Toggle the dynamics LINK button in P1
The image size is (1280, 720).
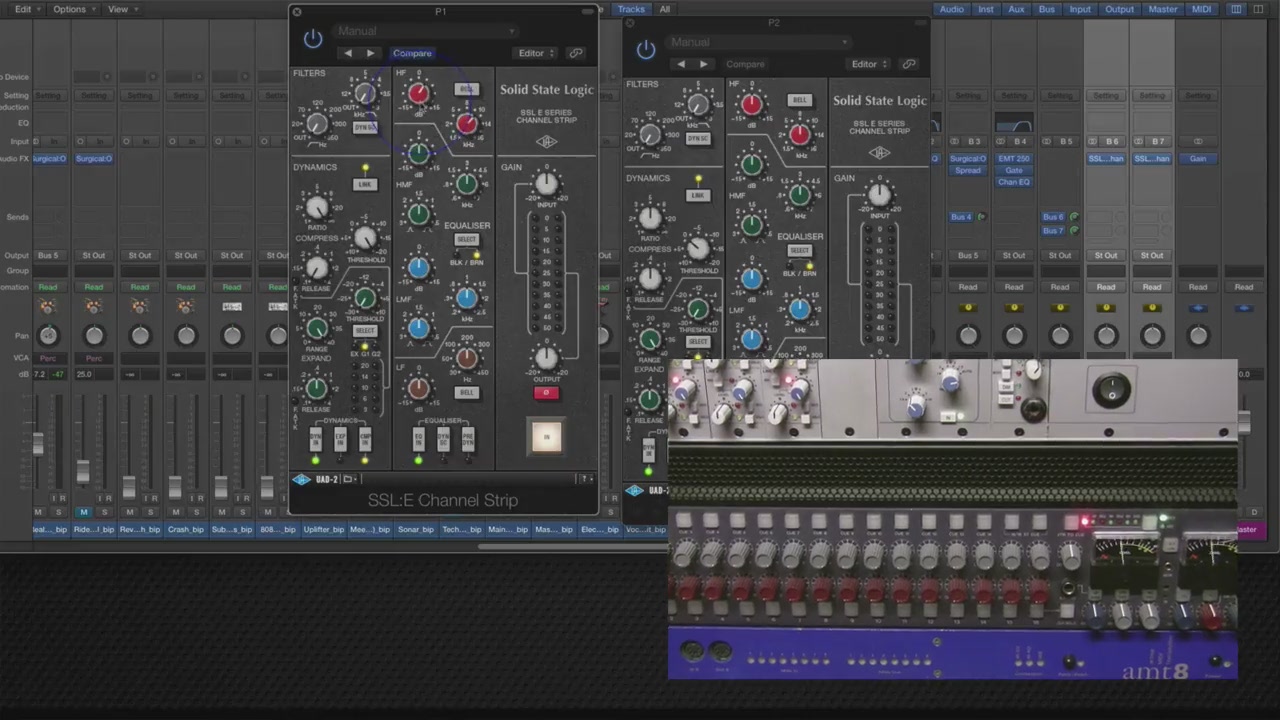click(365, 184)
